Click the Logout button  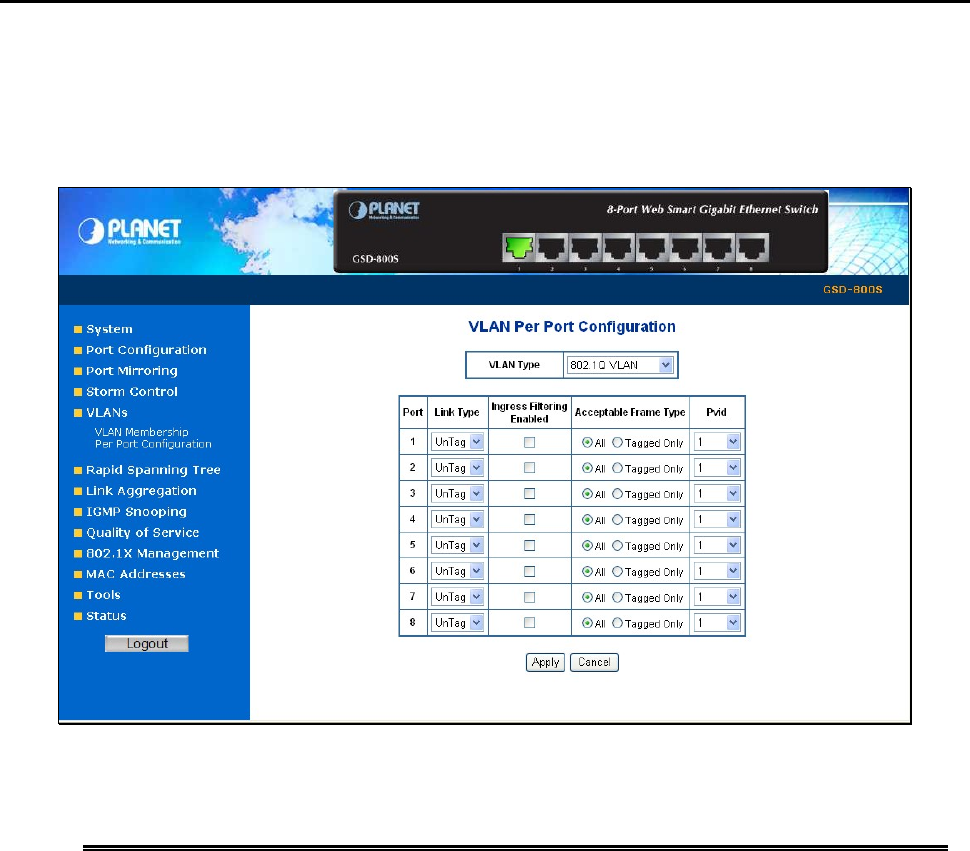147,643
